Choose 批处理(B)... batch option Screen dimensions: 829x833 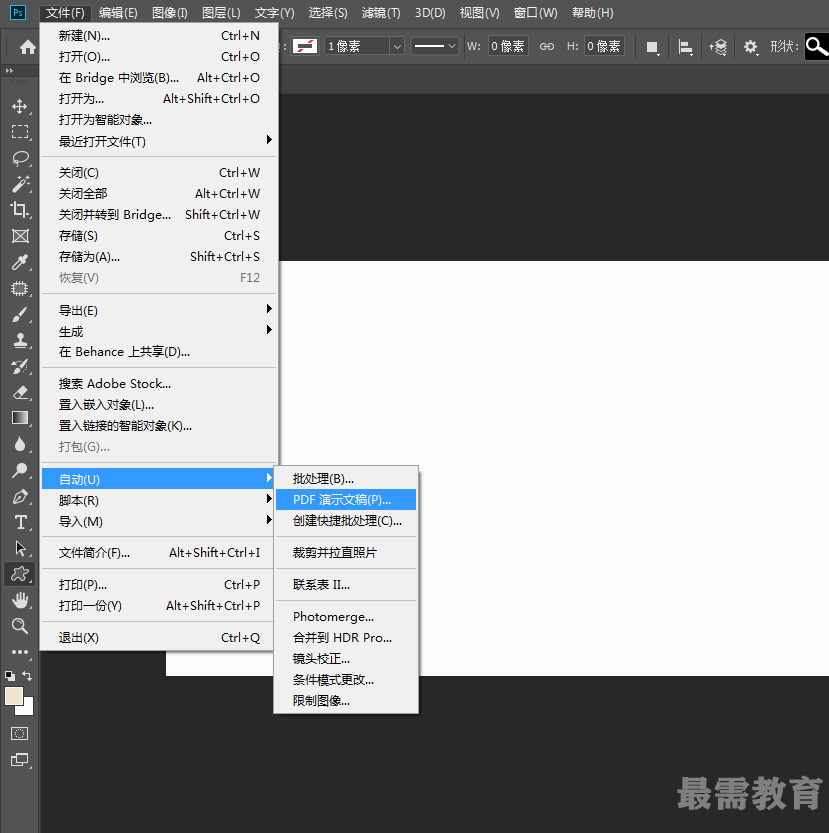[346, 479]
